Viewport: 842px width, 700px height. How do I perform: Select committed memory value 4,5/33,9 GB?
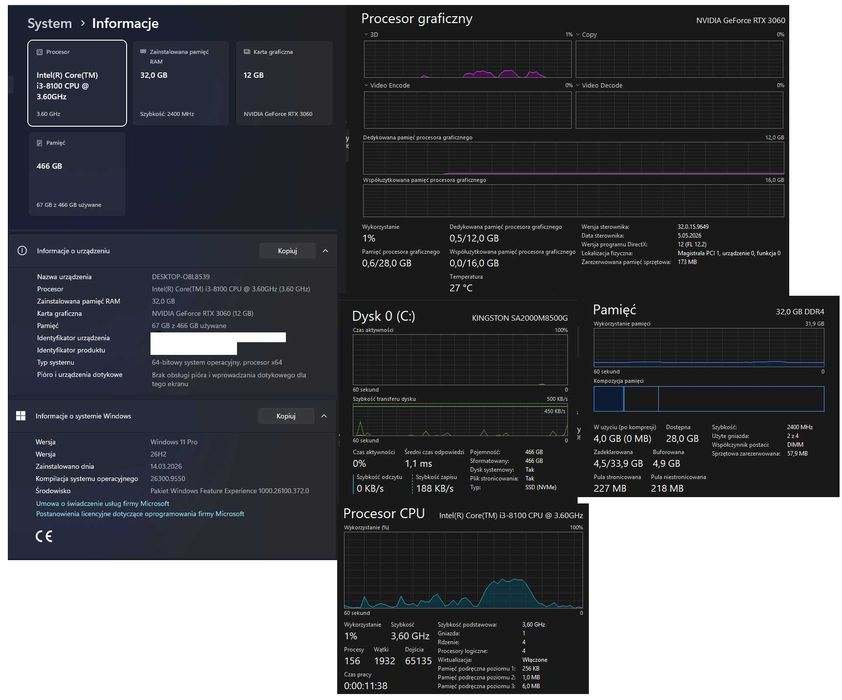pos(618,463)
